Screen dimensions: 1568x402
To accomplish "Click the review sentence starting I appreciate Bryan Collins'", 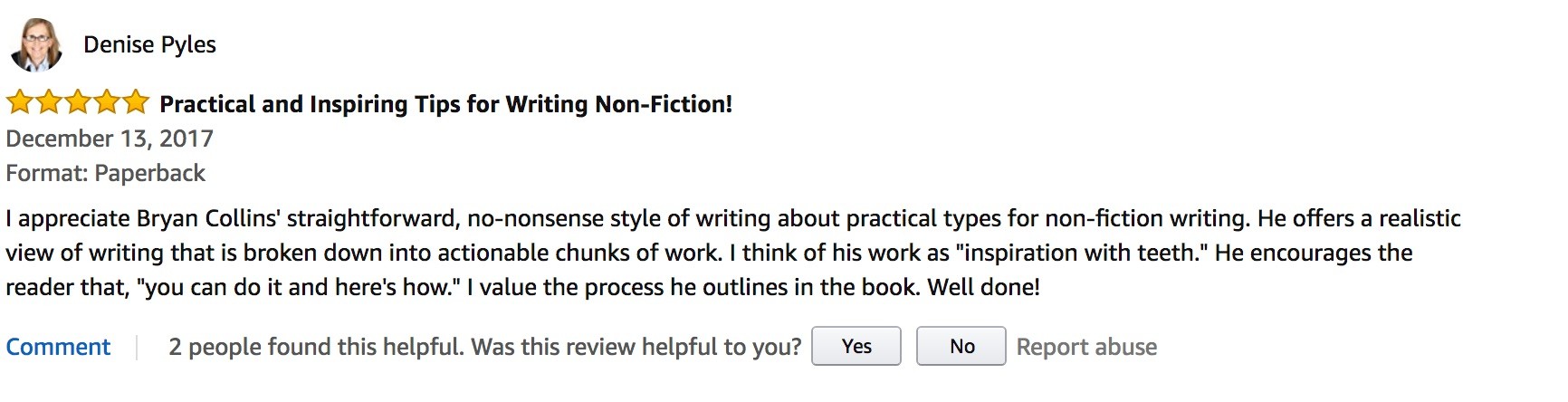I will tap(628, 218).
